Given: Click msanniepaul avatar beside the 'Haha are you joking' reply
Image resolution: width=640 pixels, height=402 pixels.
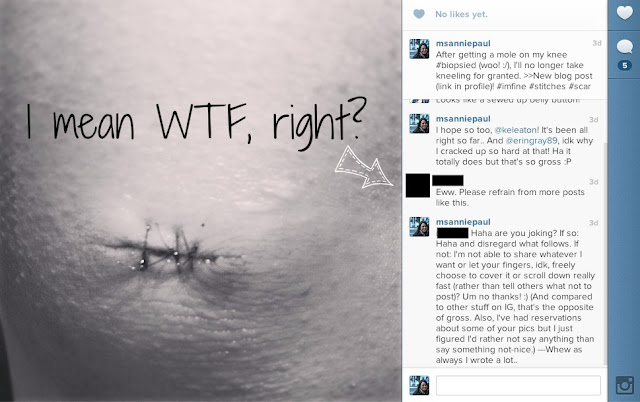Looking at the screenshot, I should pyautogui.click(x=419, y=227).
